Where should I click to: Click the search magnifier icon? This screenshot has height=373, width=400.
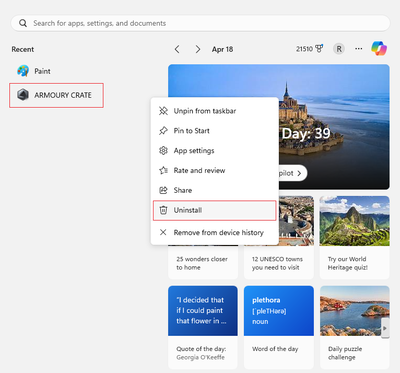[23, 23]
